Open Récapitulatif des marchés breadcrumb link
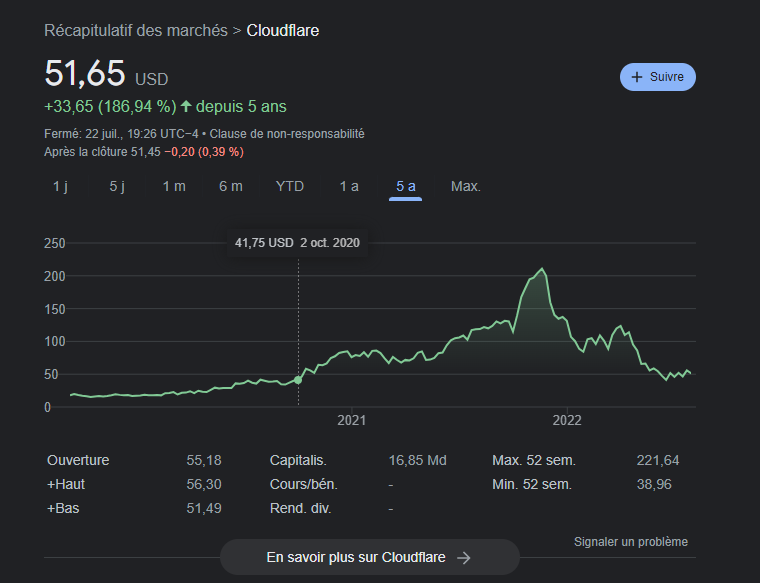This screenshot has height=583, width=760. coord(136,31)
